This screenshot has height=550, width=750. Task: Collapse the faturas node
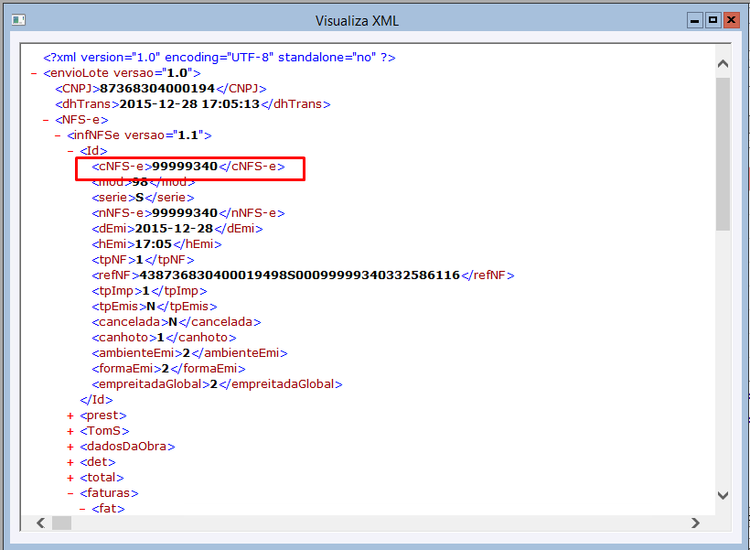tap(70, 493)
